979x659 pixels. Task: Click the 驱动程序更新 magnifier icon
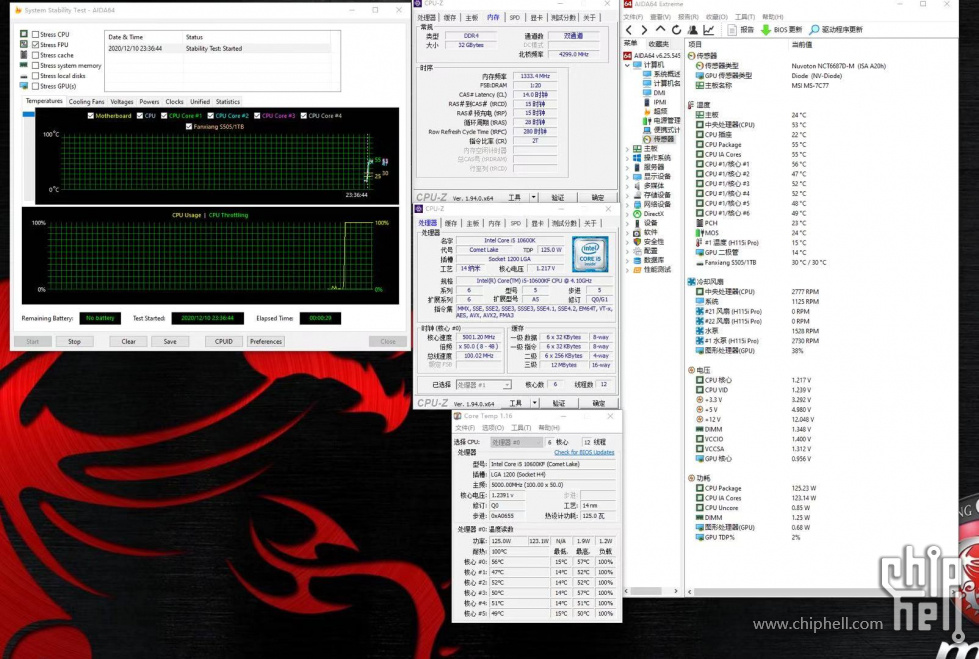coord(814,30)
